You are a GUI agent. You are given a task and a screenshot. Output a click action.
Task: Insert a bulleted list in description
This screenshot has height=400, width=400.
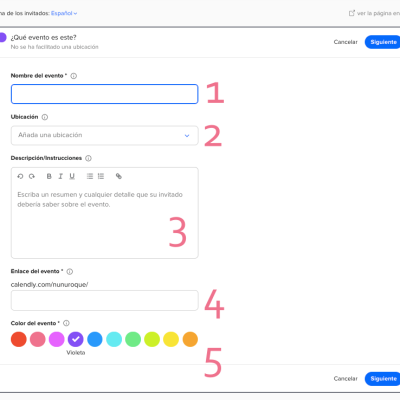[90, 176]
